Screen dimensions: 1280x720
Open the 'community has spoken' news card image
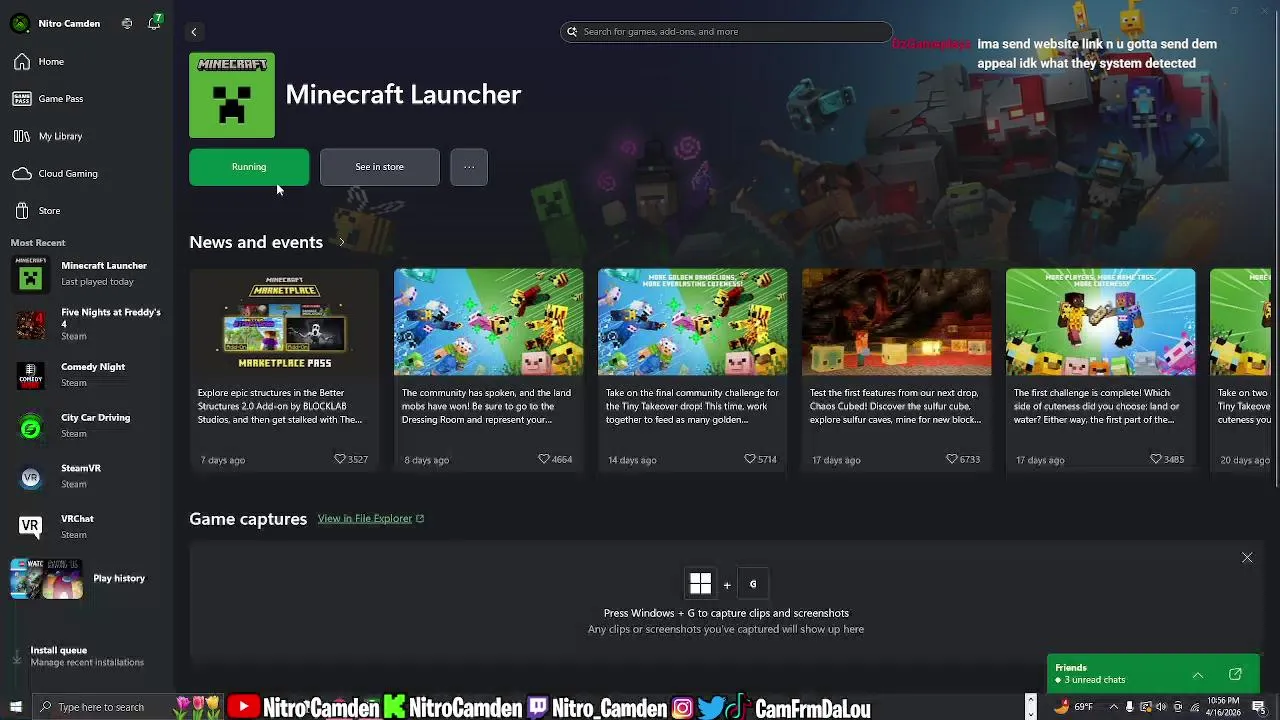[x=488, y=322]
